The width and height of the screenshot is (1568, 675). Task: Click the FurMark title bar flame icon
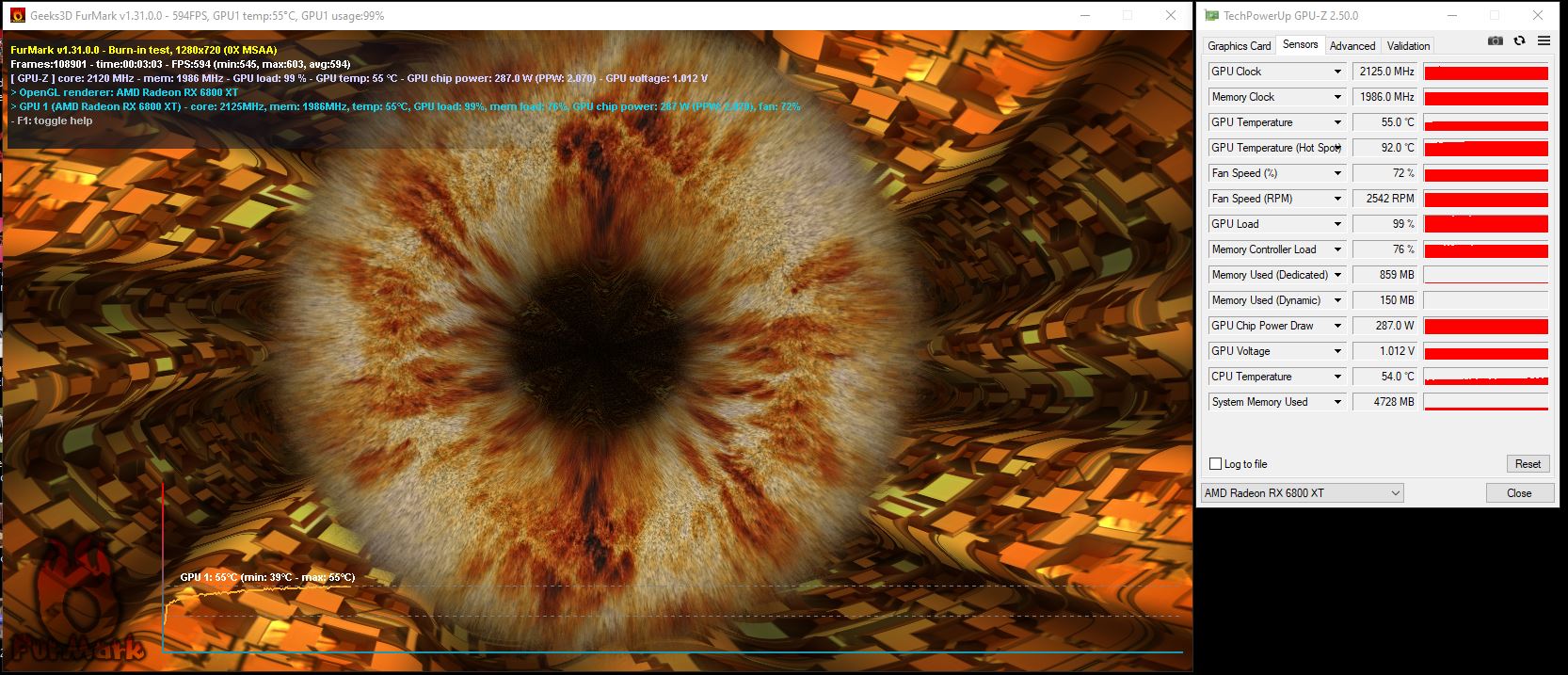16,16
